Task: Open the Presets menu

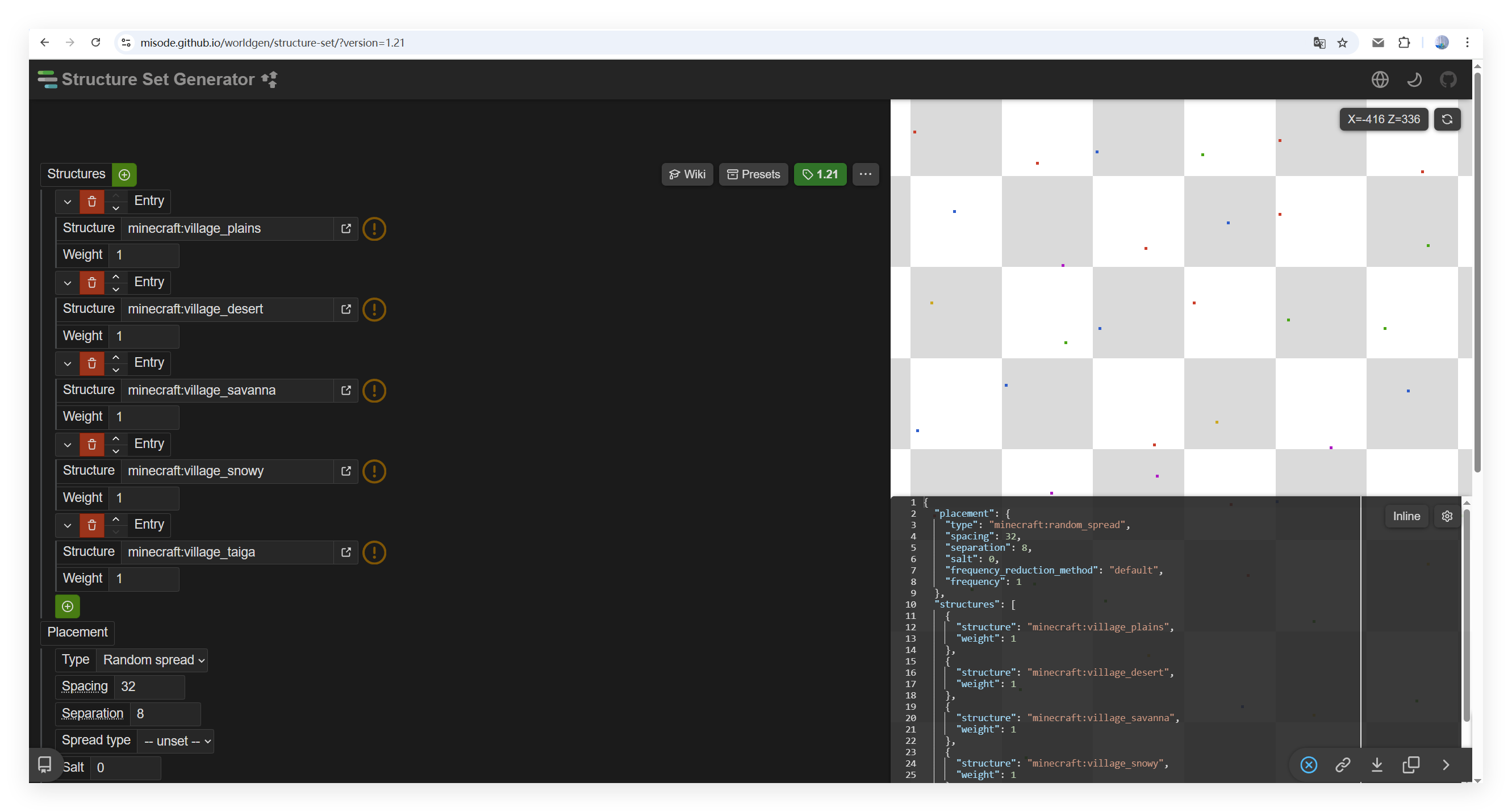Action: [x=753, y=174]
